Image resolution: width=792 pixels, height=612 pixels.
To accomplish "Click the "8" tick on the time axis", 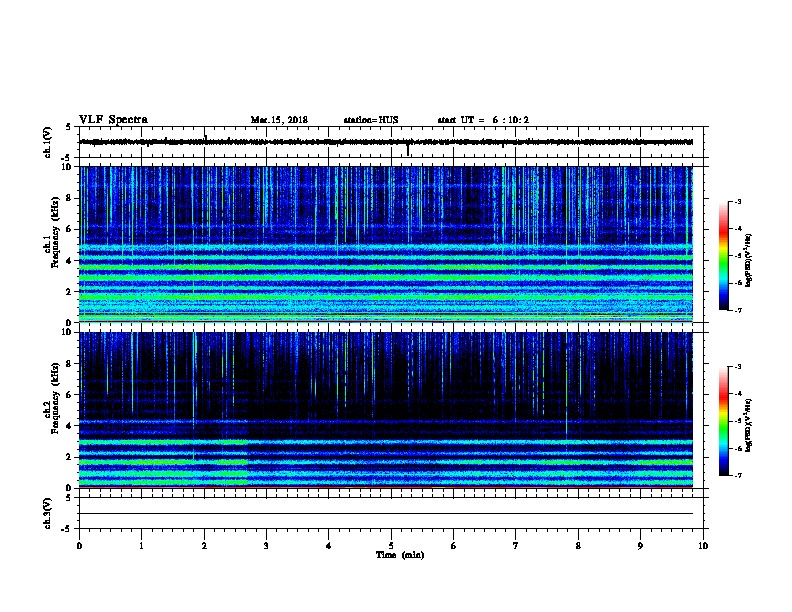I will [x=578, y=546].
